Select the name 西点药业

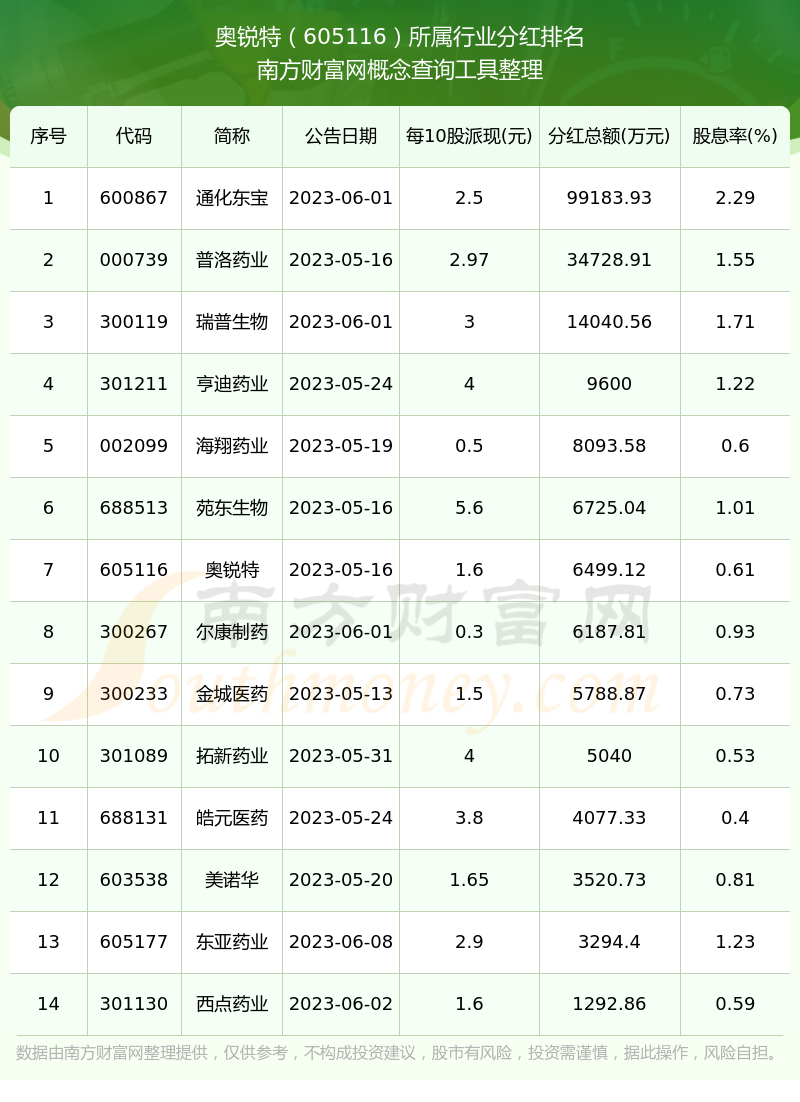click(x=232, y=1004)
